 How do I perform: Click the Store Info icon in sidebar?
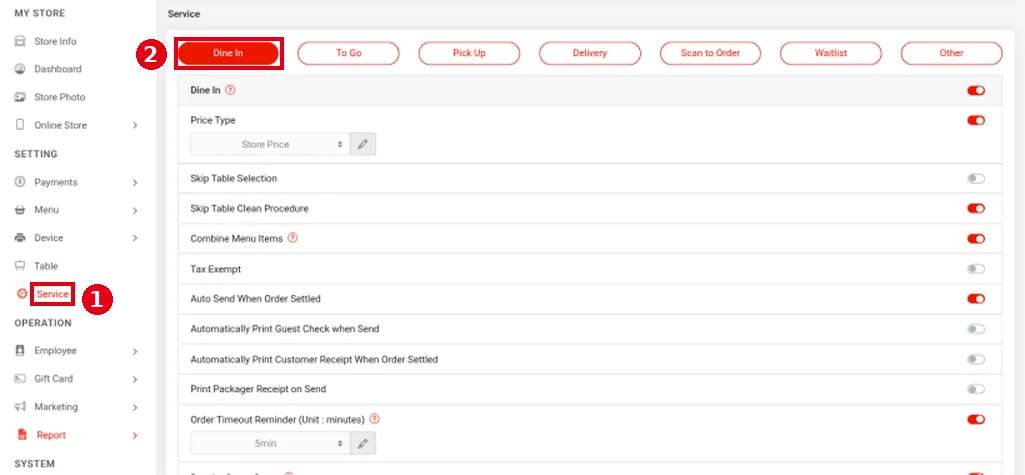20,41
